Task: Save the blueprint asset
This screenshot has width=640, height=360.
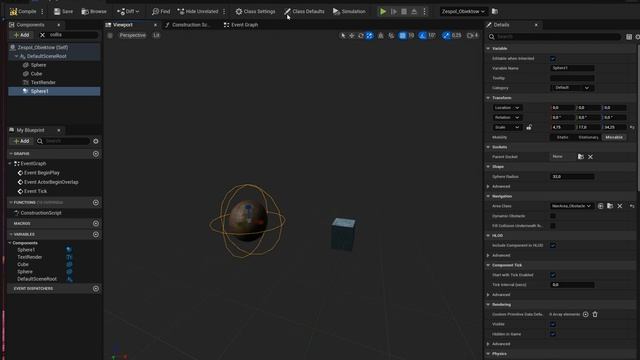Action: click(63, 11)
